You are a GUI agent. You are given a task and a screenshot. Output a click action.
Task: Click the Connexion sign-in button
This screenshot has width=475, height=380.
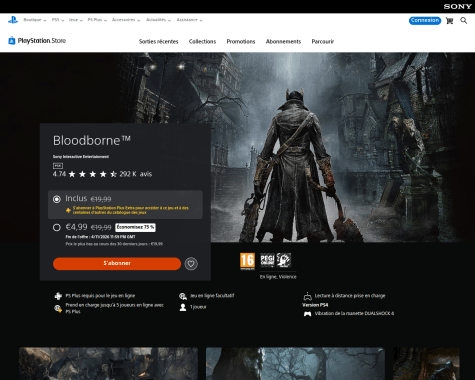[425, 21]
